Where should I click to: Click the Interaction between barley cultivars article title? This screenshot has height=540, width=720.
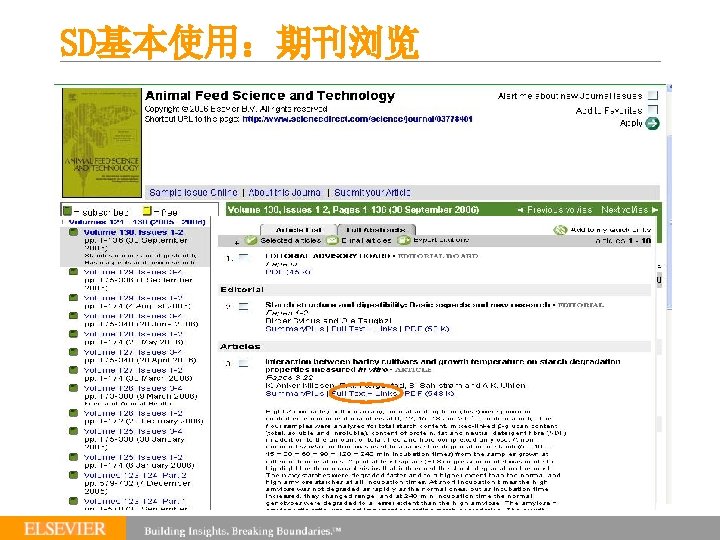[x=443, y=366]
